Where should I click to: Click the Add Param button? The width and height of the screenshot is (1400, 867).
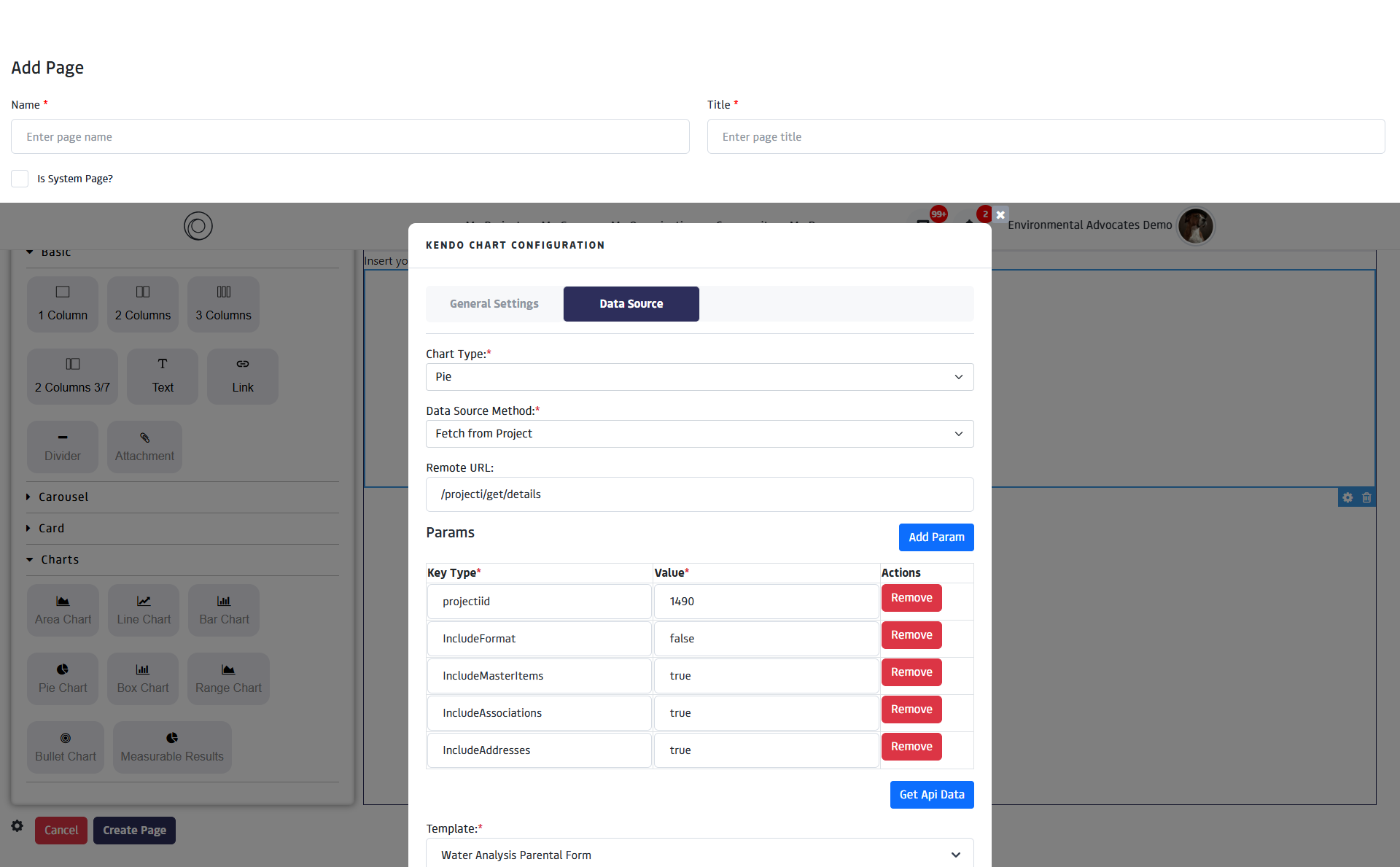click(936, 537)
